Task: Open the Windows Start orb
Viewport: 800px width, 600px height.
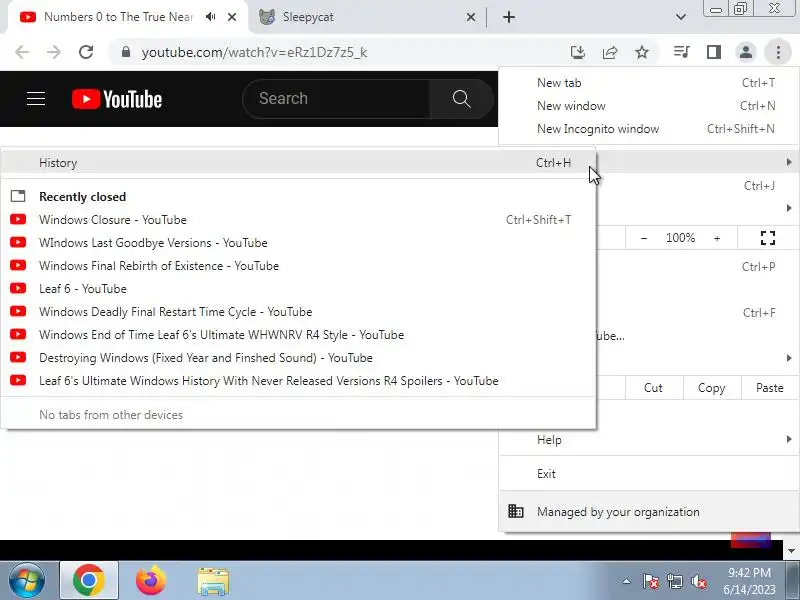Action: tap(27, 581)
